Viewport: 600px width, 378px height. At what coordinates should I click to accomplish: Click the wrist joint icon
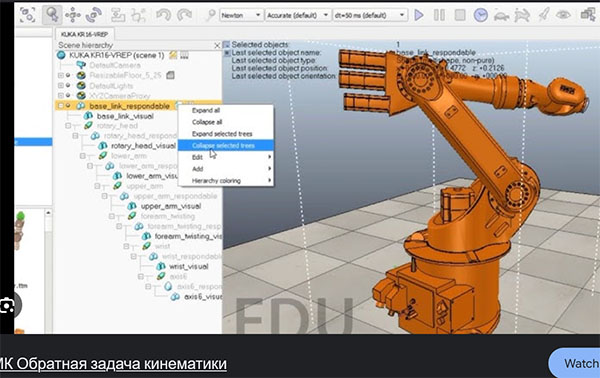click(x=147, y=246)
